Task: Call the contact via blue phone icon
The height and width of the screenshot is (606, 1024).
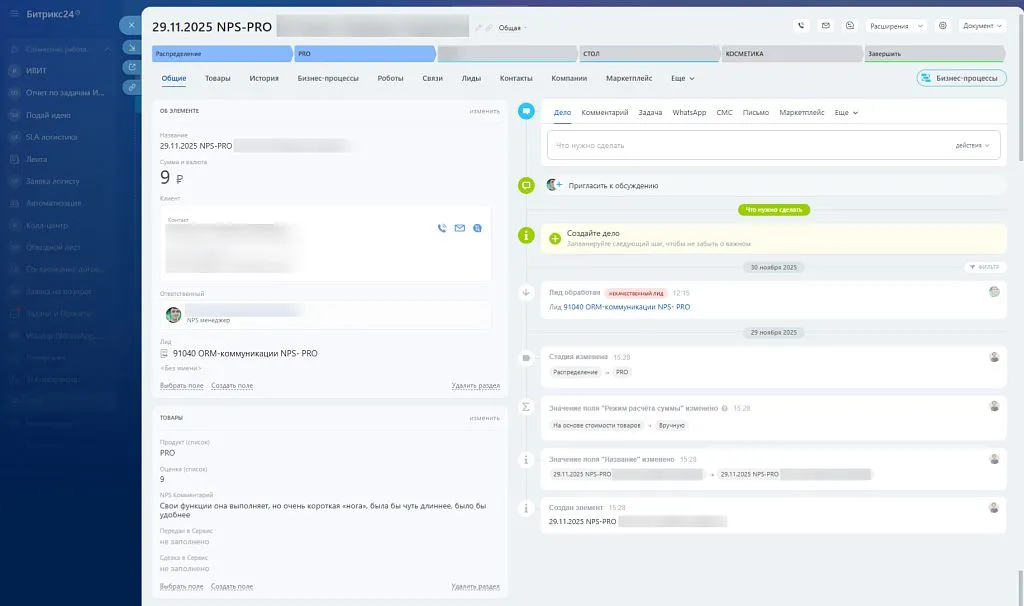Action: [442, 228]
